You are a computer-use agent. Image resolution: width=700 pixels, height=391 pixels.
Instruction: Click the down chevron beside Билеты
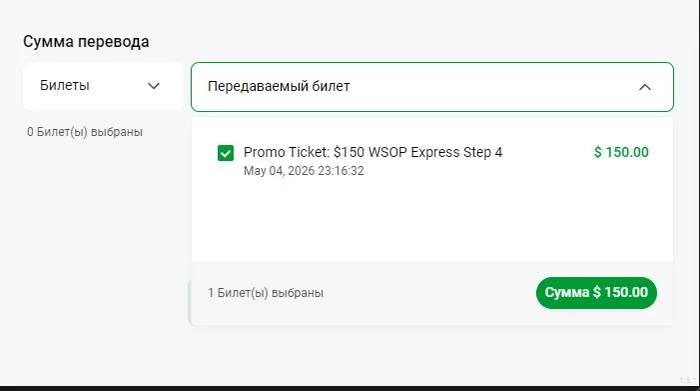point(154,86)
